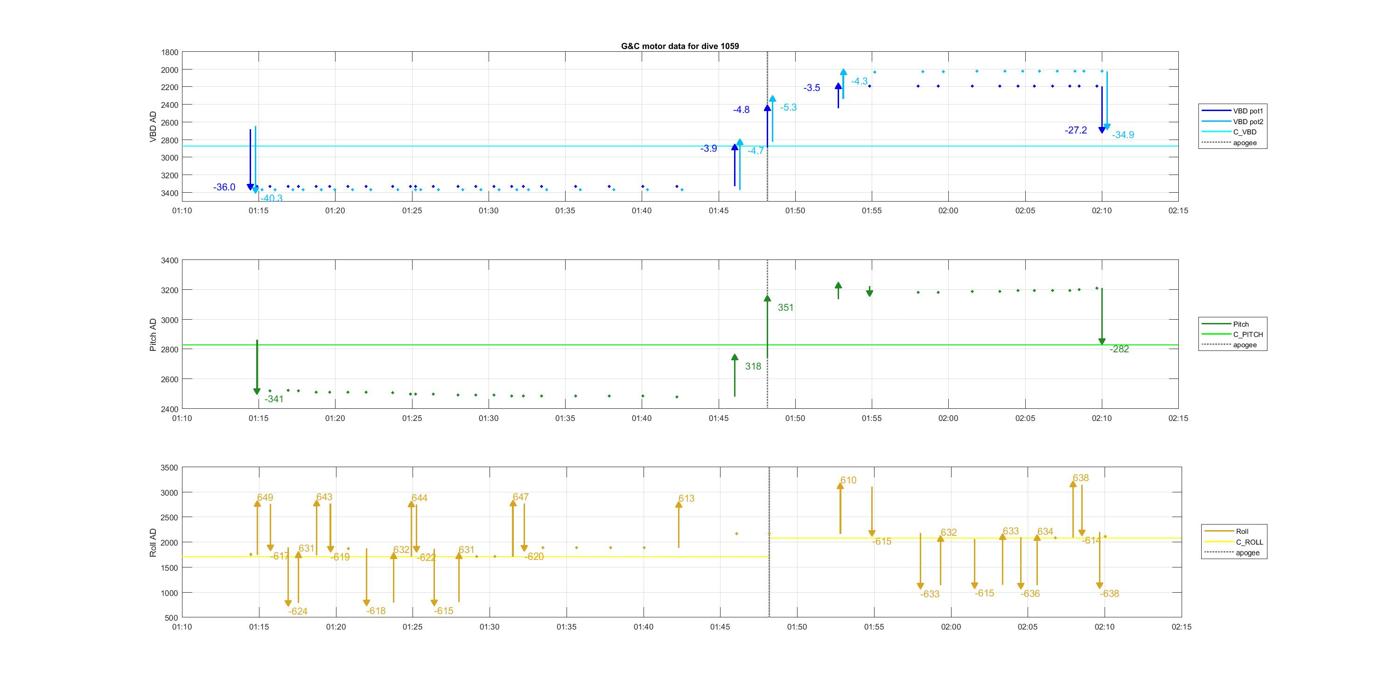The image size is (1400, 693).
Task: Click the '610' roll value label
Action: pyautogui.click(x=848, y=481)
